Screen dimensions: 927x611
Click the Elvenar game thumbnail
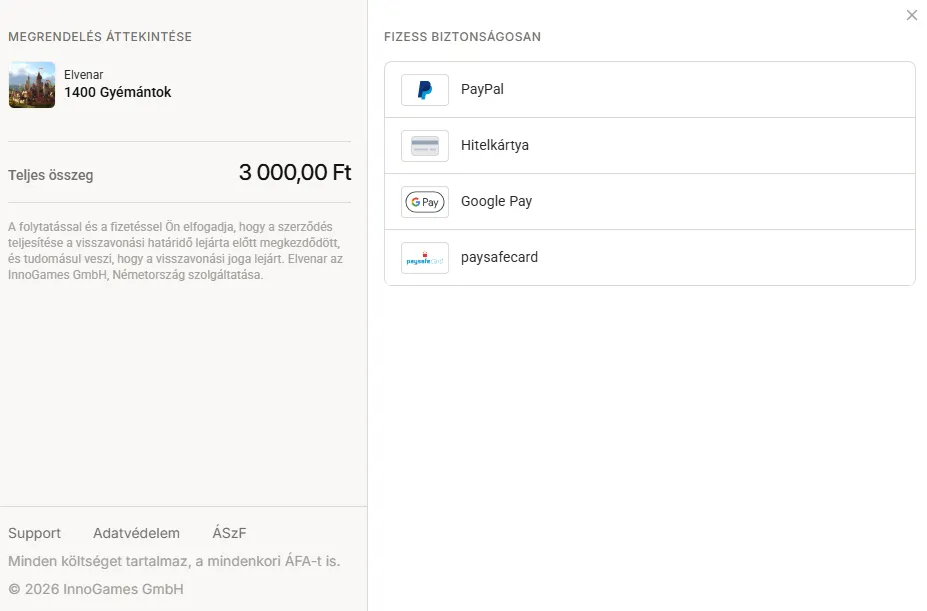[x=32, y=85]
